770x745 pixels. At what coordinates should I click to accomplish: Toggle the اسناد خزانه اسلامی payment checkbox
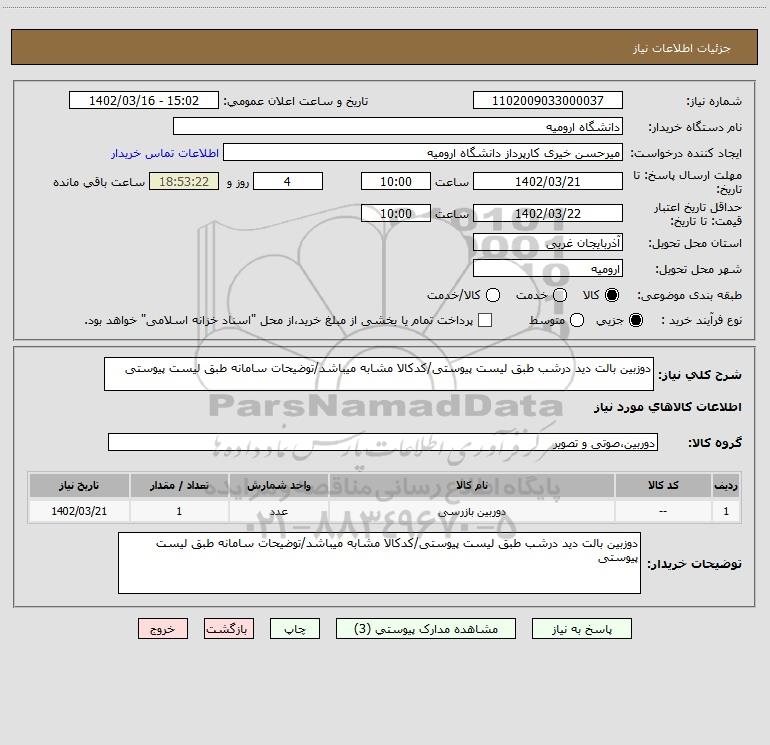point(485,320)
